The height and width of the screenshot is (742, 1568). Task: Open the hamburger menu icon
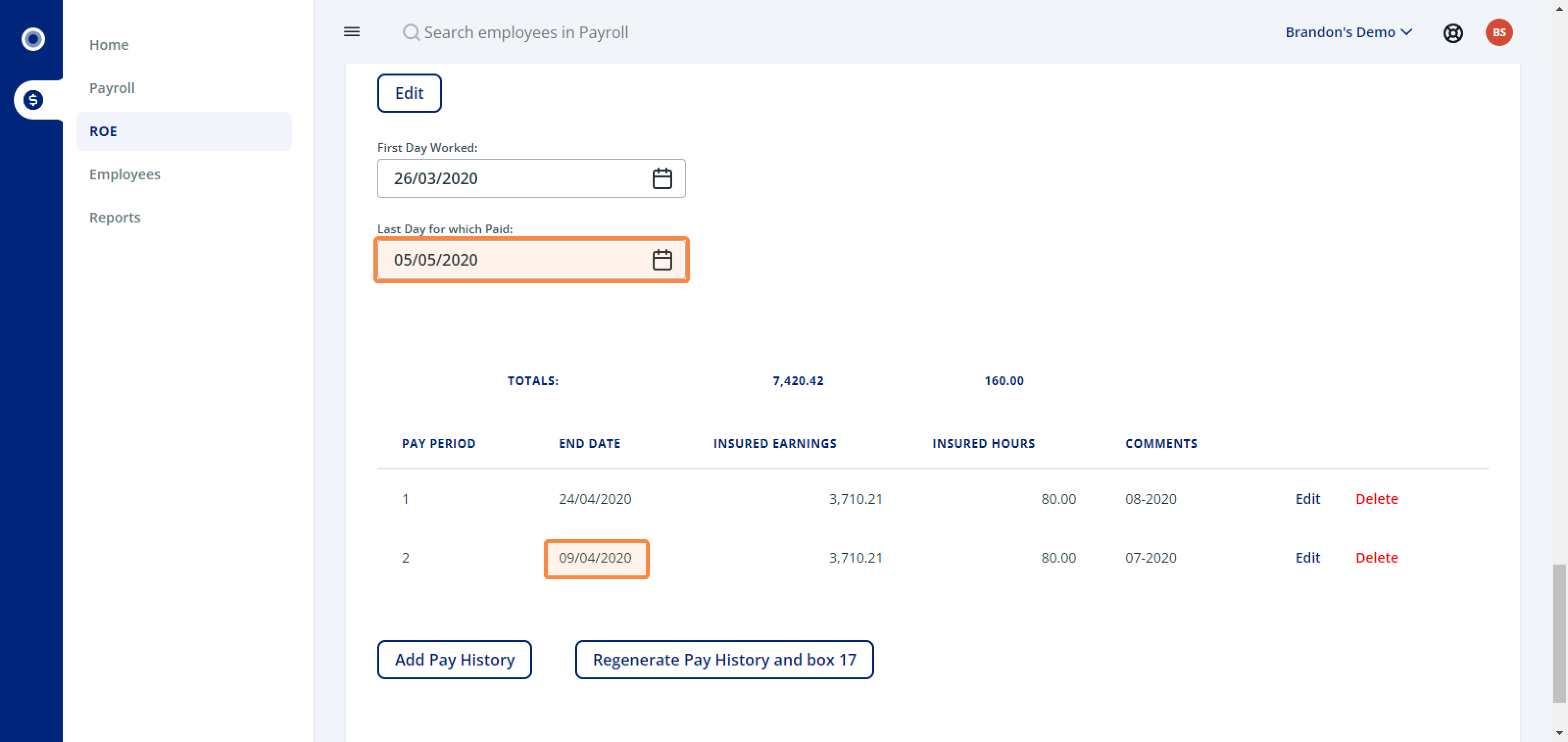351,32
